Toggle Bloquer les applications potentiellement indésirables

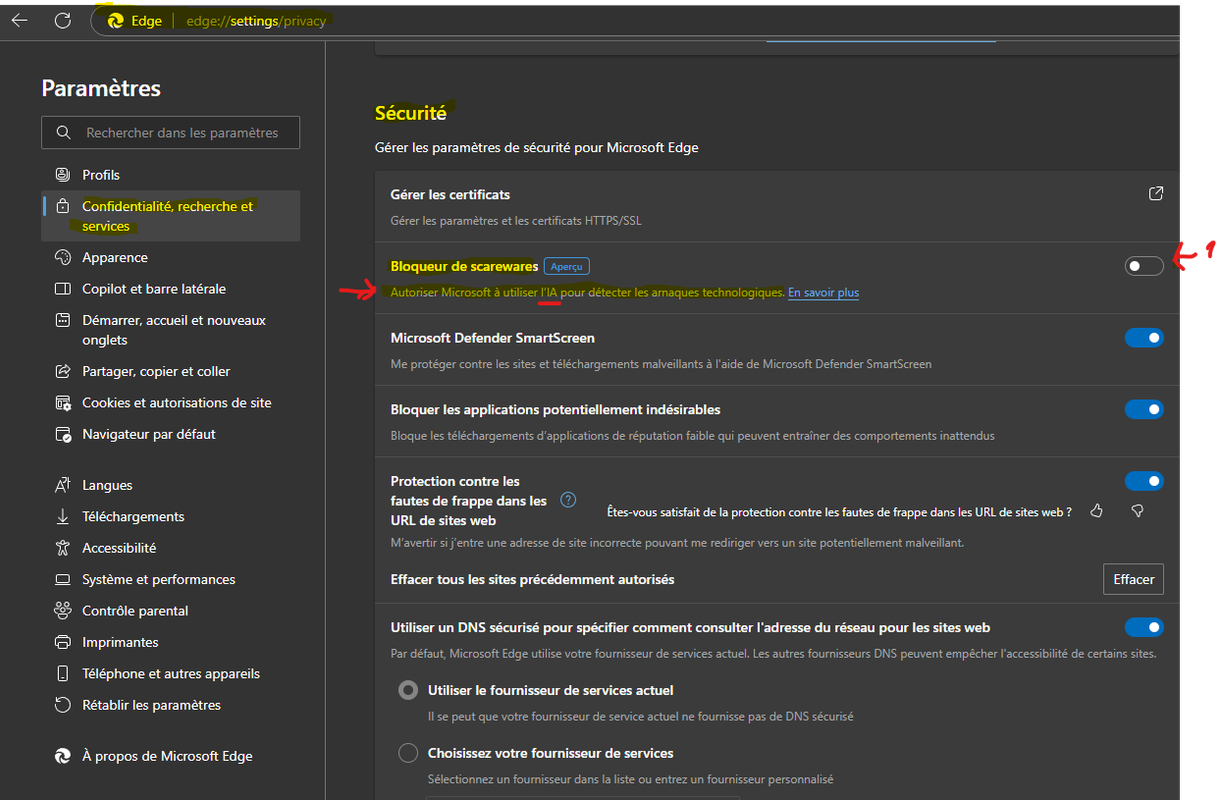tap(1144, 409)
